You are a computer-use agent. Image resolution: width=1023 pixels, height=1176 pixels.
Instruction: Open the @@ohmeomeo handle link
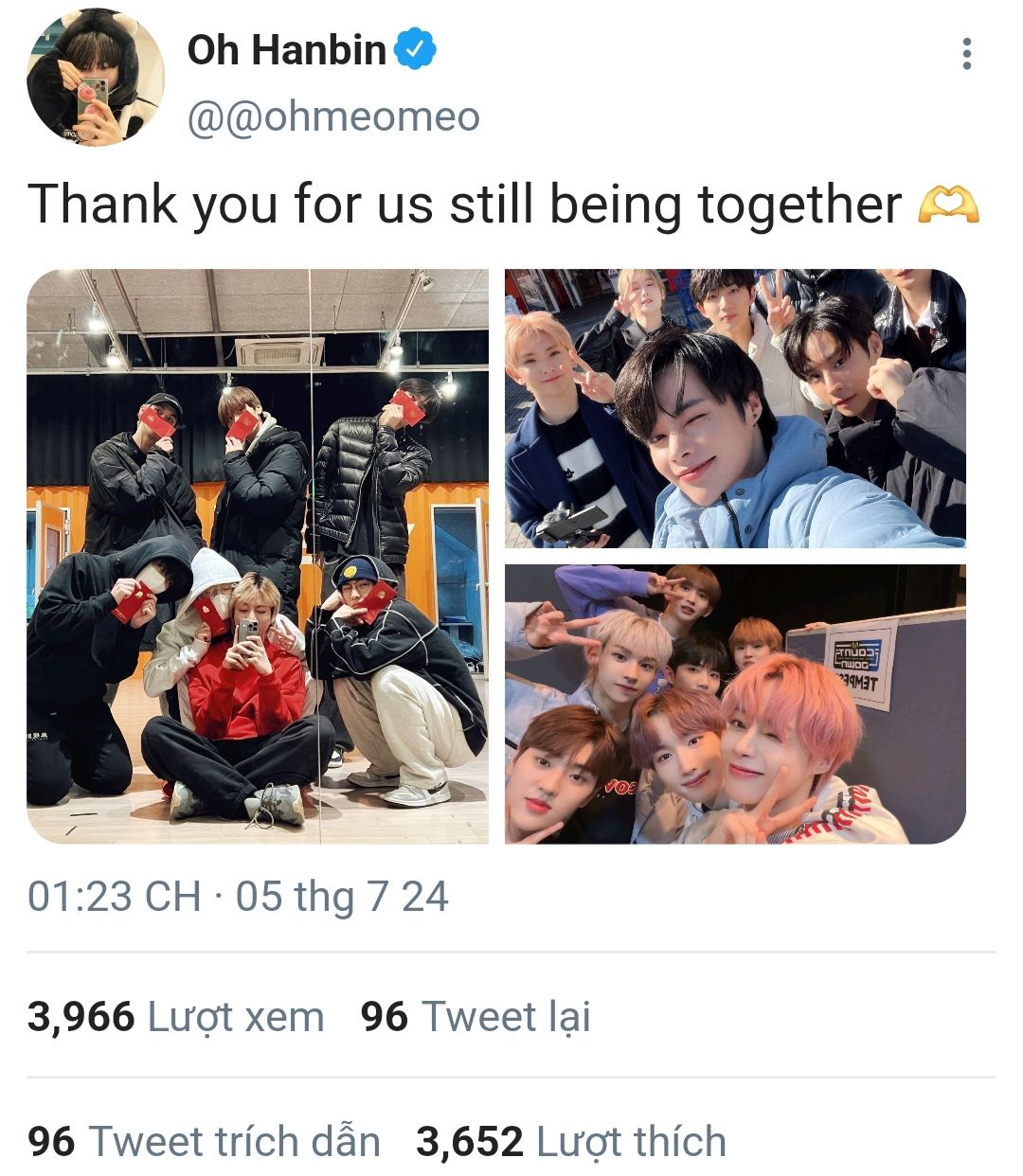pyautogui.click(x=333, y=117)
